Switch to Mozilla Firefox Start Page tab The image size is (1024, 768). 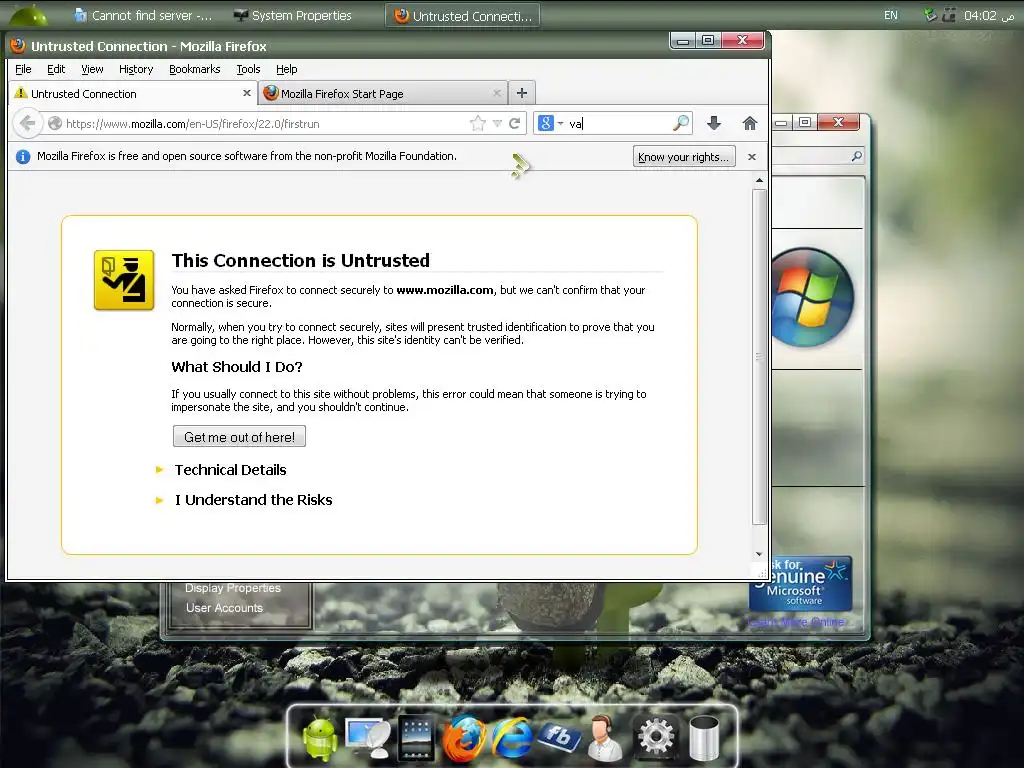[383, 93]
